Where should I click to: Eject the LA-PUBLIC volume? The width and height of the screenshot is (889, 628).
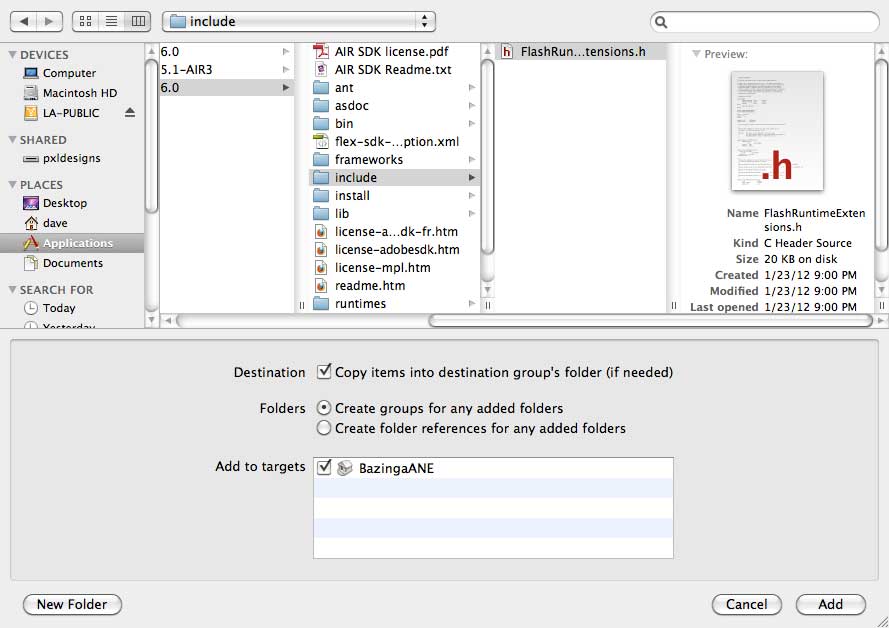pos(129,113)
